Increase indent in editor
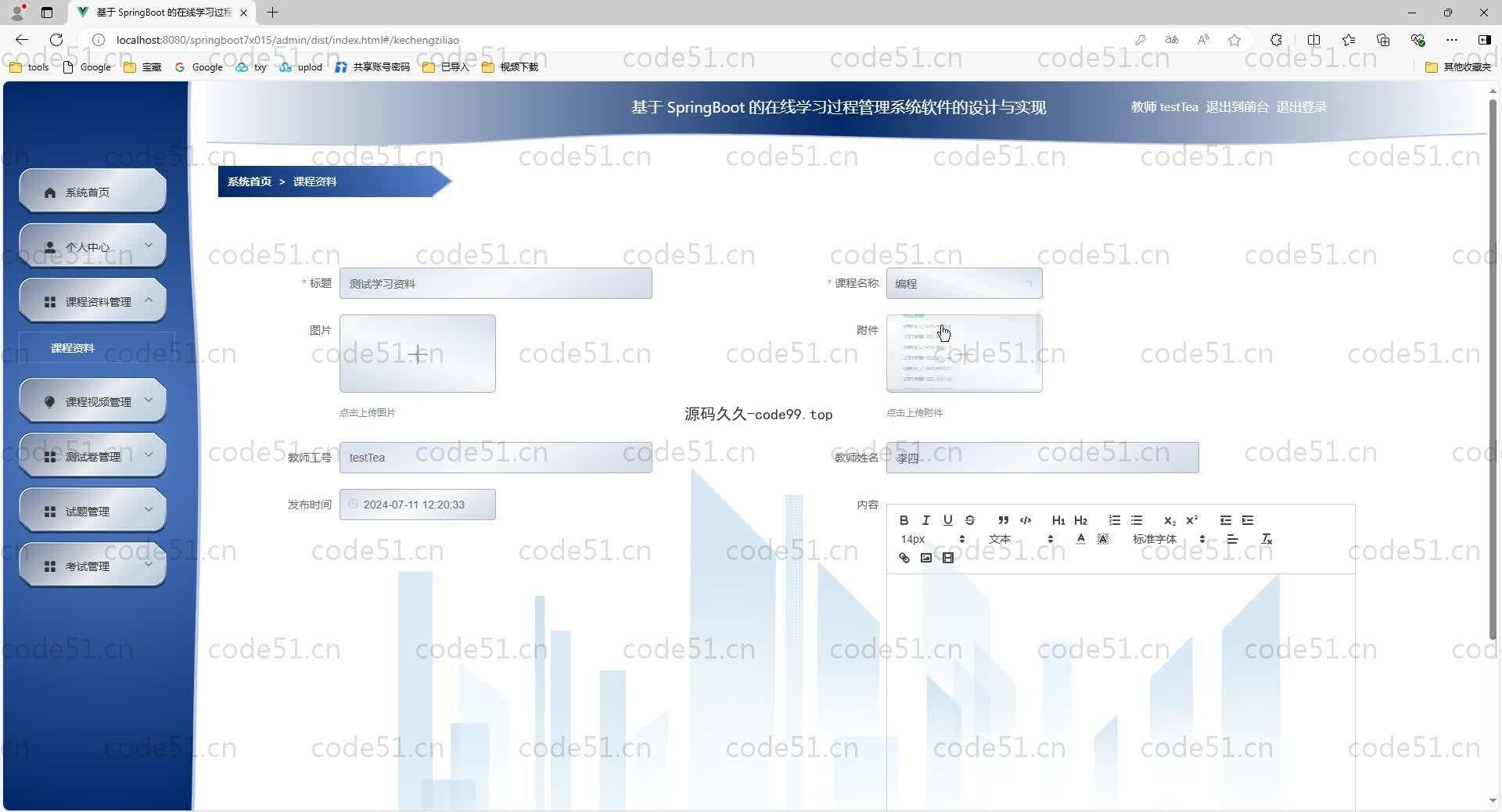 [x=1248, y=520]
